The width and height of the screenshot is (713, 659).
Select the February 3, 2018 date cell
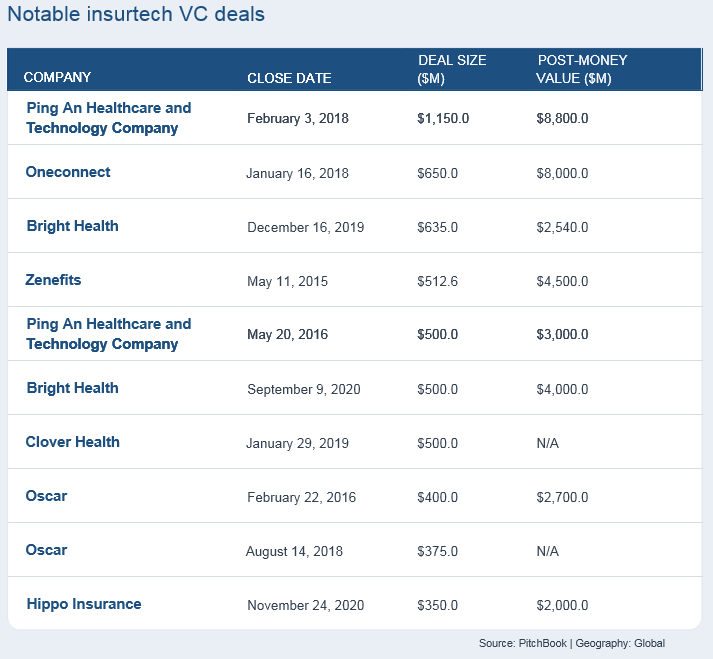click(x=298, y=118)
